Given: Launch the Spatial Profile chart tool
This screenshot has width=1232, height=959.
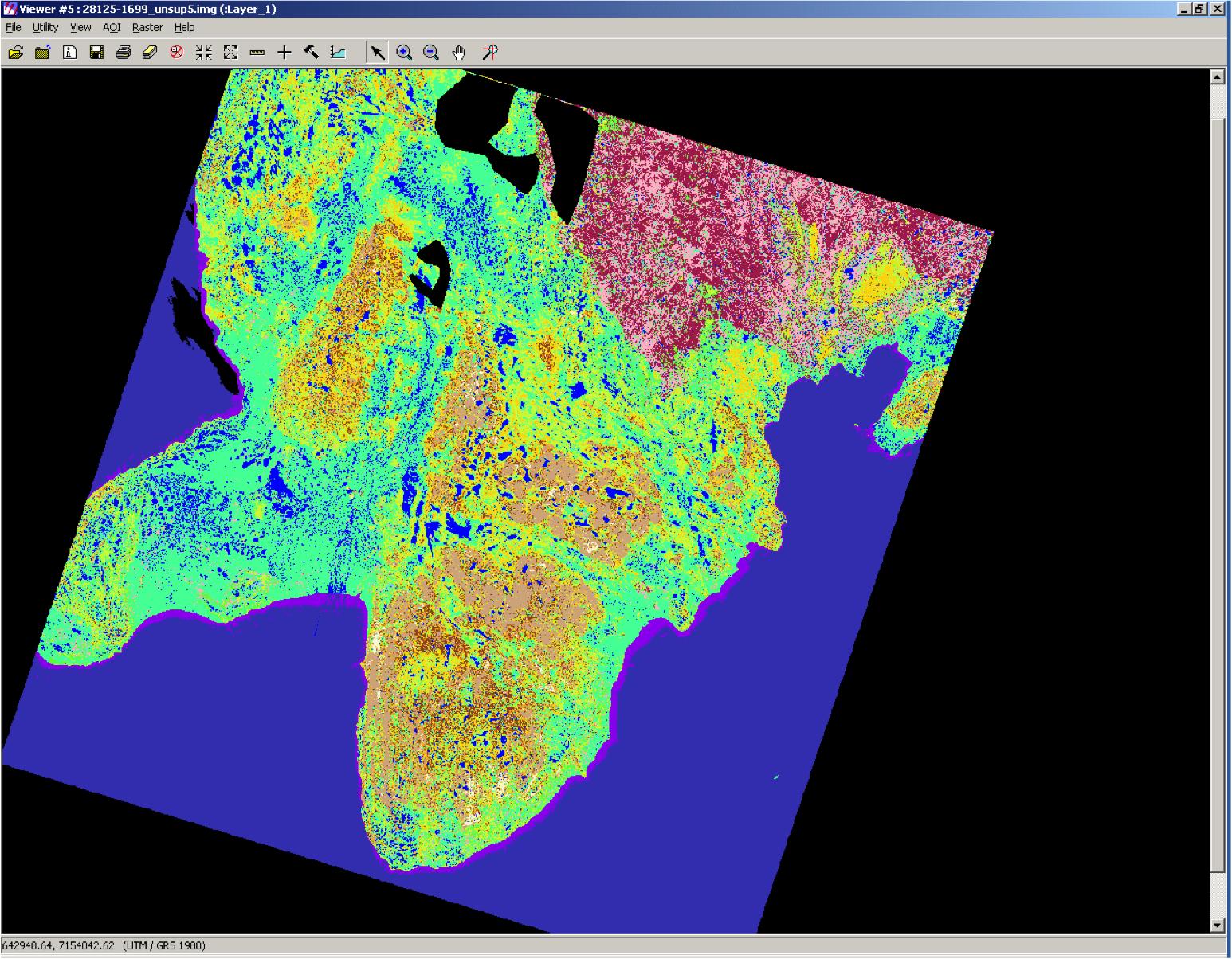Looking at the screenshot, I should pos(338,53).
